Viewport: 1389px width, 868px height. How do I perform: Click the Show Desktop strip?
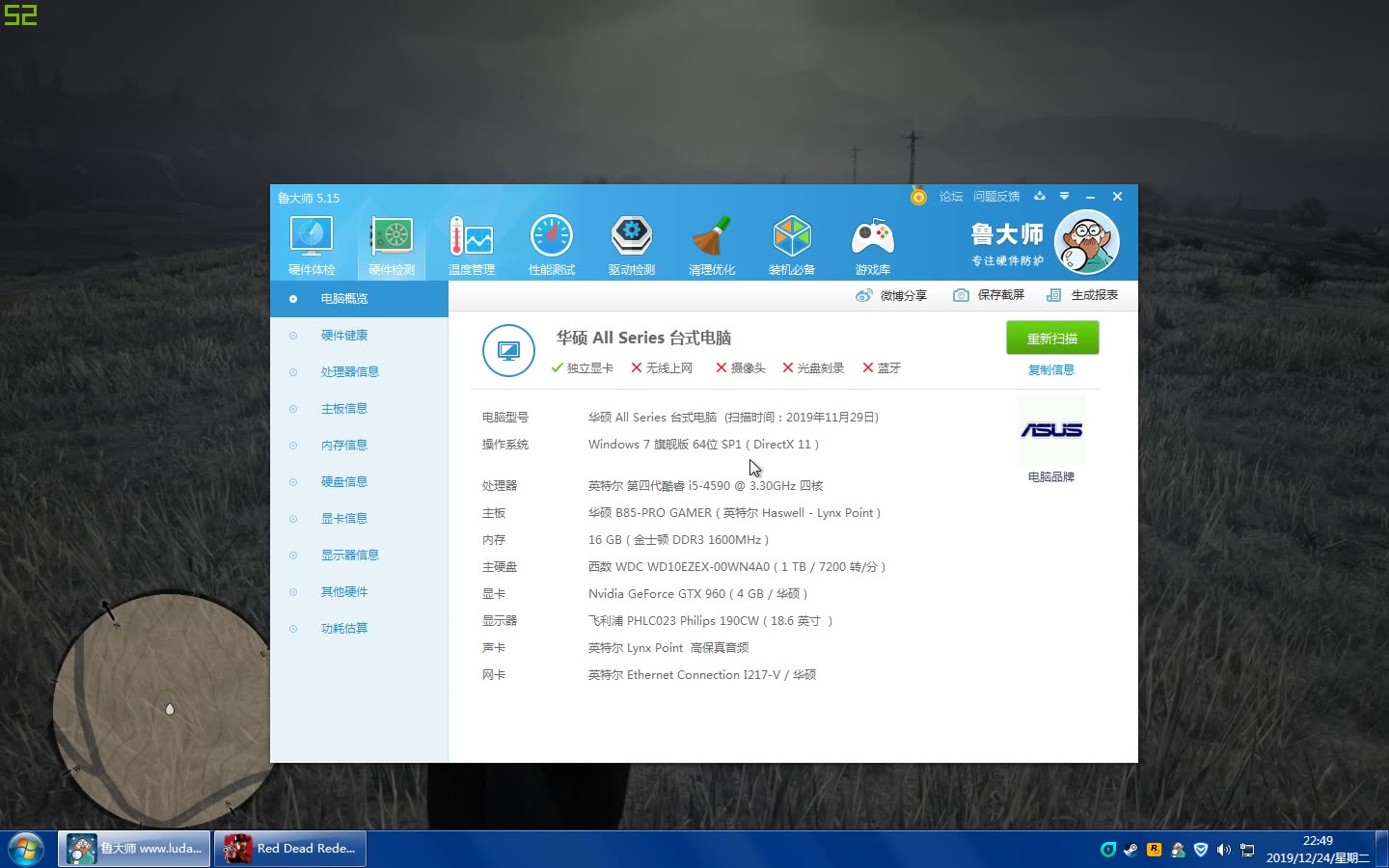coord(1382,849)
